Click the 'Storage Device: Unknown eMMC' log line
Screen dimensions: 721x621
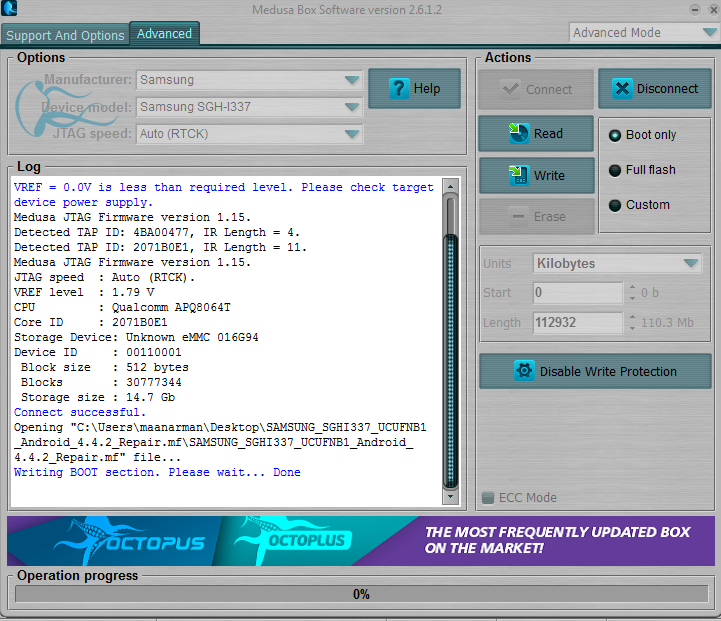pos(136,337)
